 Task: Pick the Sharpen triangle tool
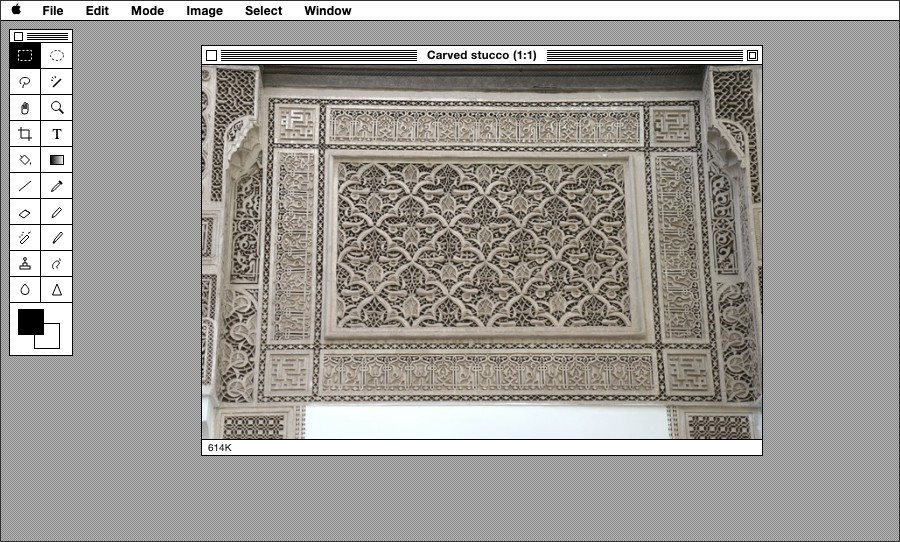point(57,289)
